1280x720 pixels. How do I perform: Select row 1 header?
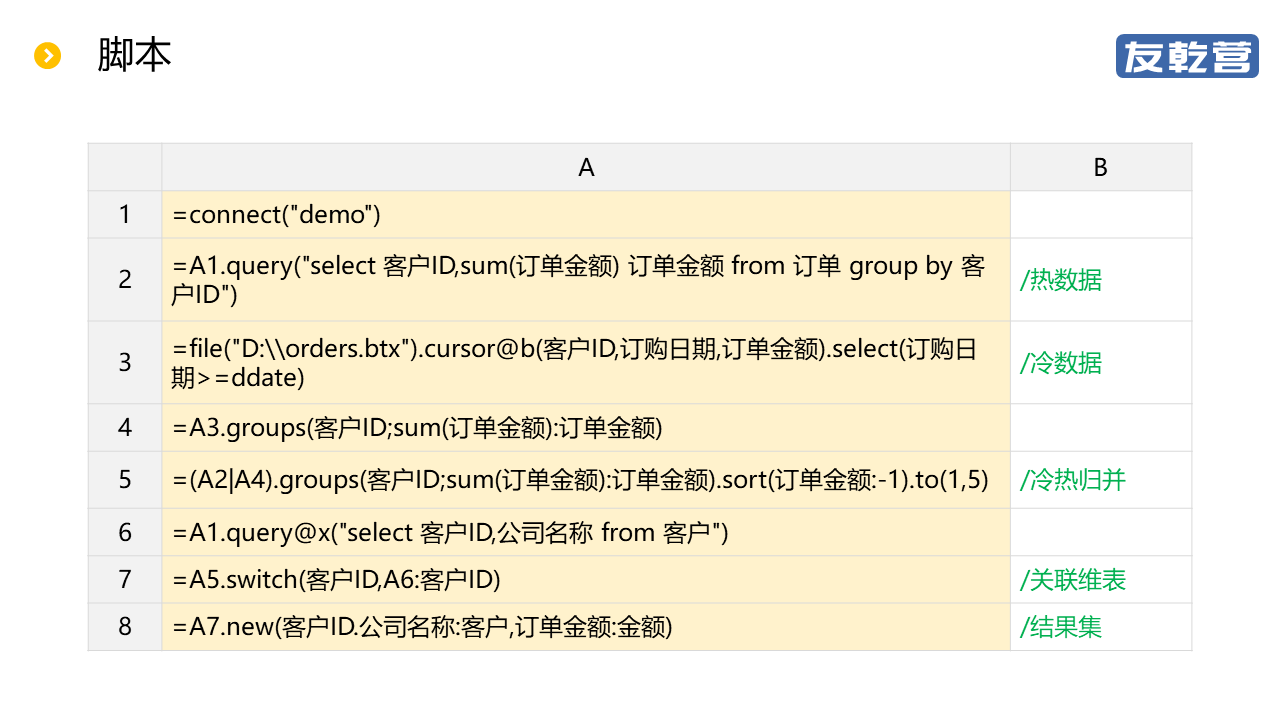125,214
